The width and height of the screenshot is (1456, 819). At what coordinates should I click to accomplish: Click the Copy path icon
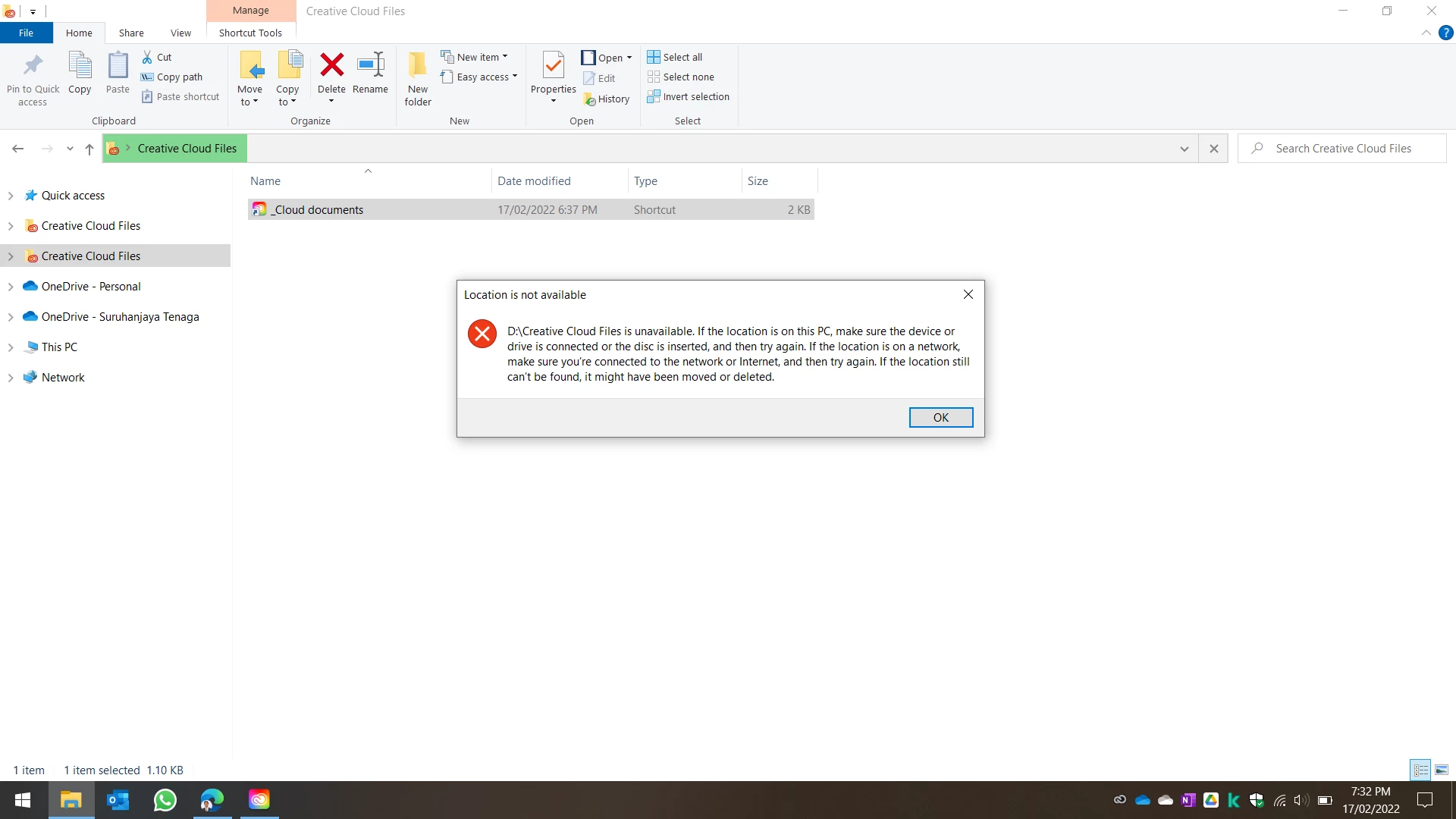tap(147, 77)
